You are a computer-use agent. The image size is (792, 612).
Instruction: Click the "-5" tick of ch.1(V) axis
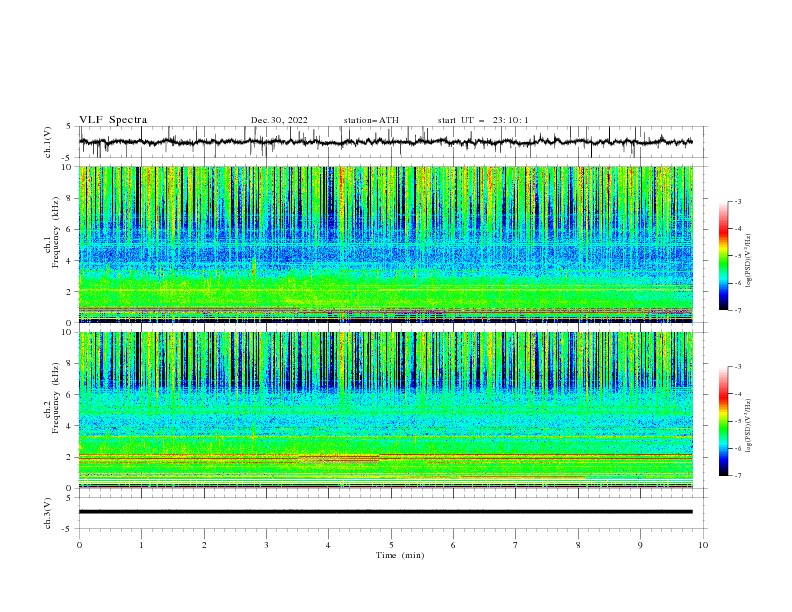coord(68,158)
